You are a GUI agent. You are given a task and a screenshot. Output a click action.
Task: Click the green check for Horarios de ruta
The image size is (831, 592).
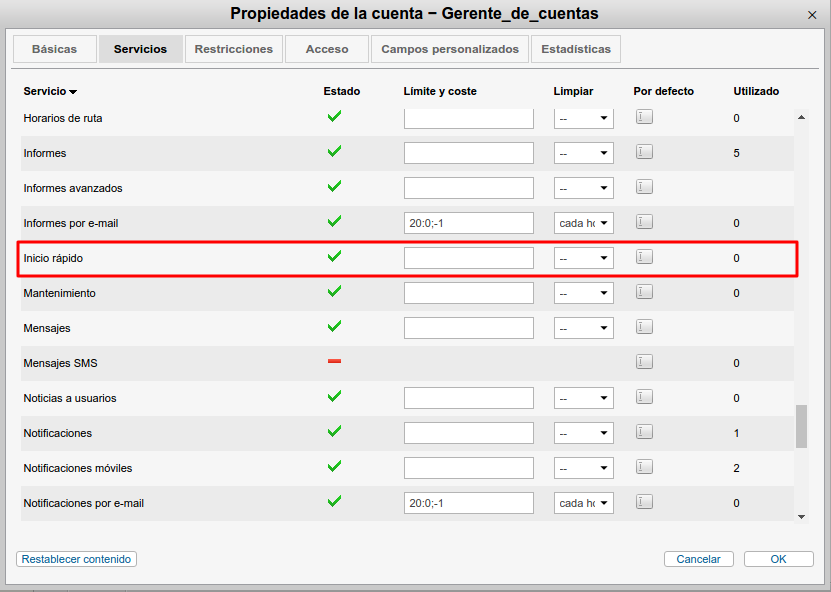point(335,117)
